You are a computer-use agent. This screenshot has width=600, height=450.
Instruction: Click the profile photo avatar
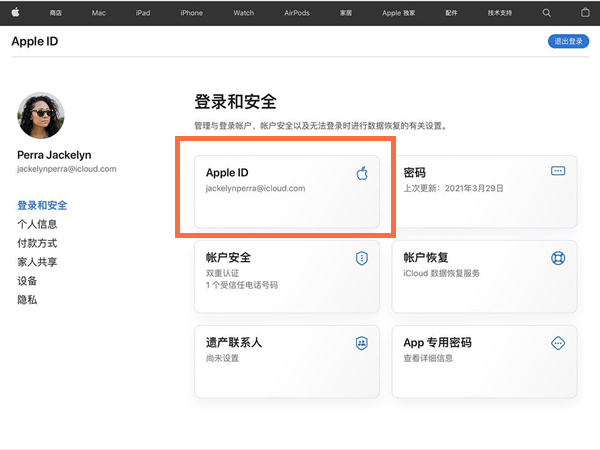pos(41,115)
